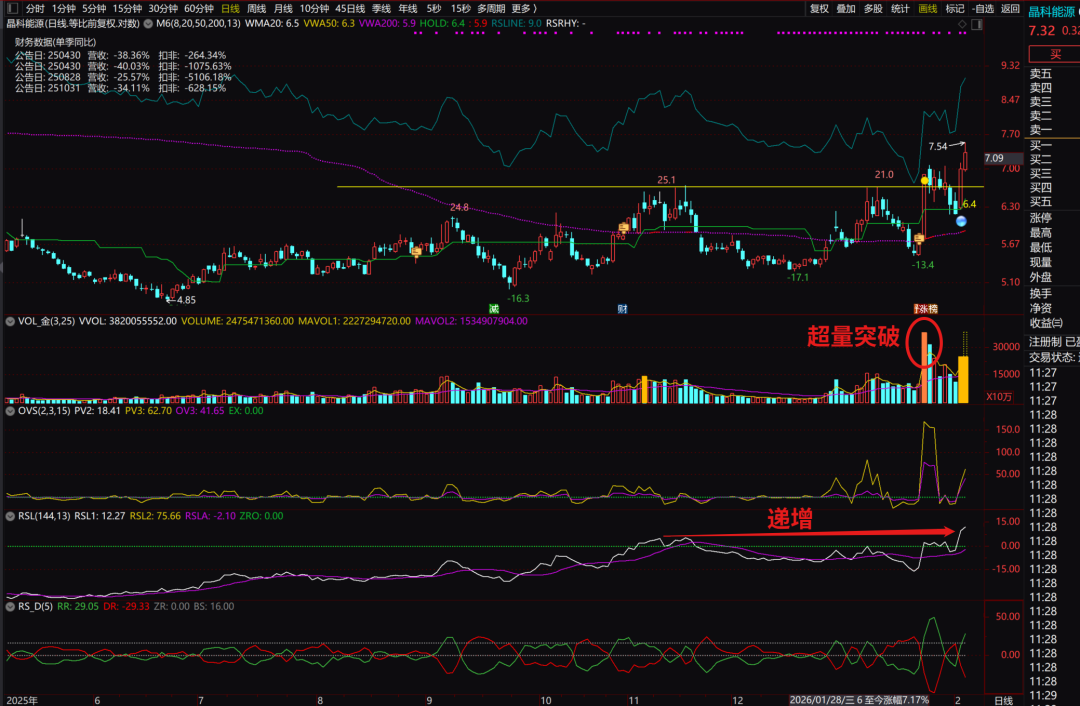Click 买一 row in order book
Screen dimensions: 1080x706
(x=1041, y=145)
